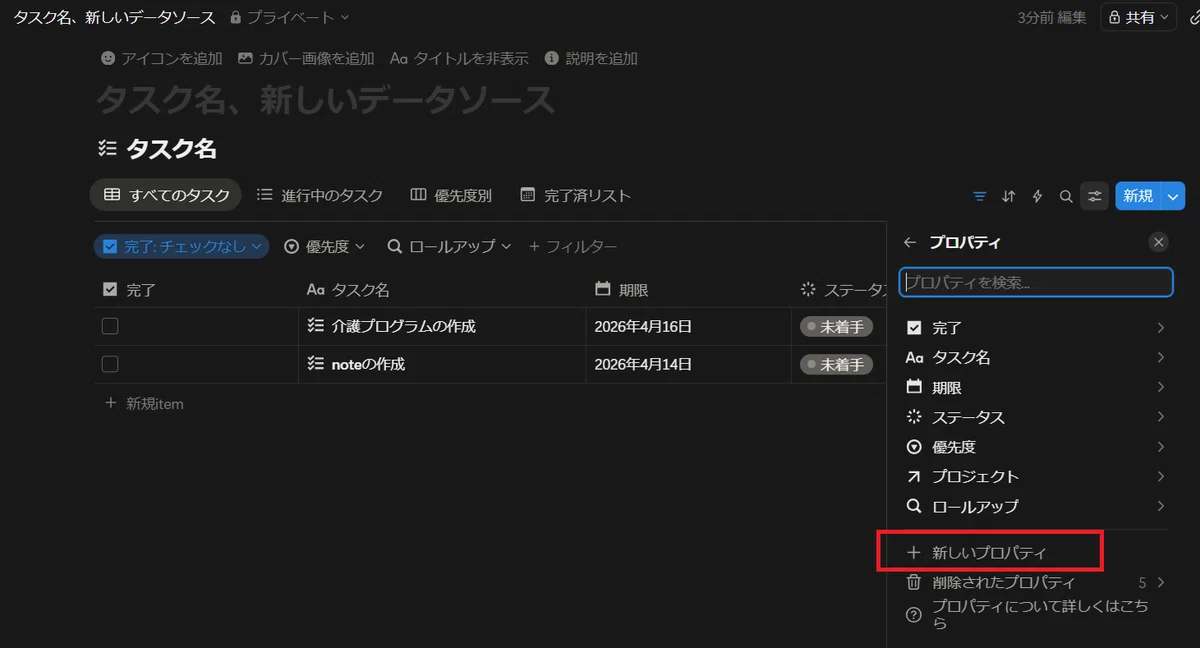Click + 新規item to add a row
Screen dimensions: 1200x648
(144, 404)
